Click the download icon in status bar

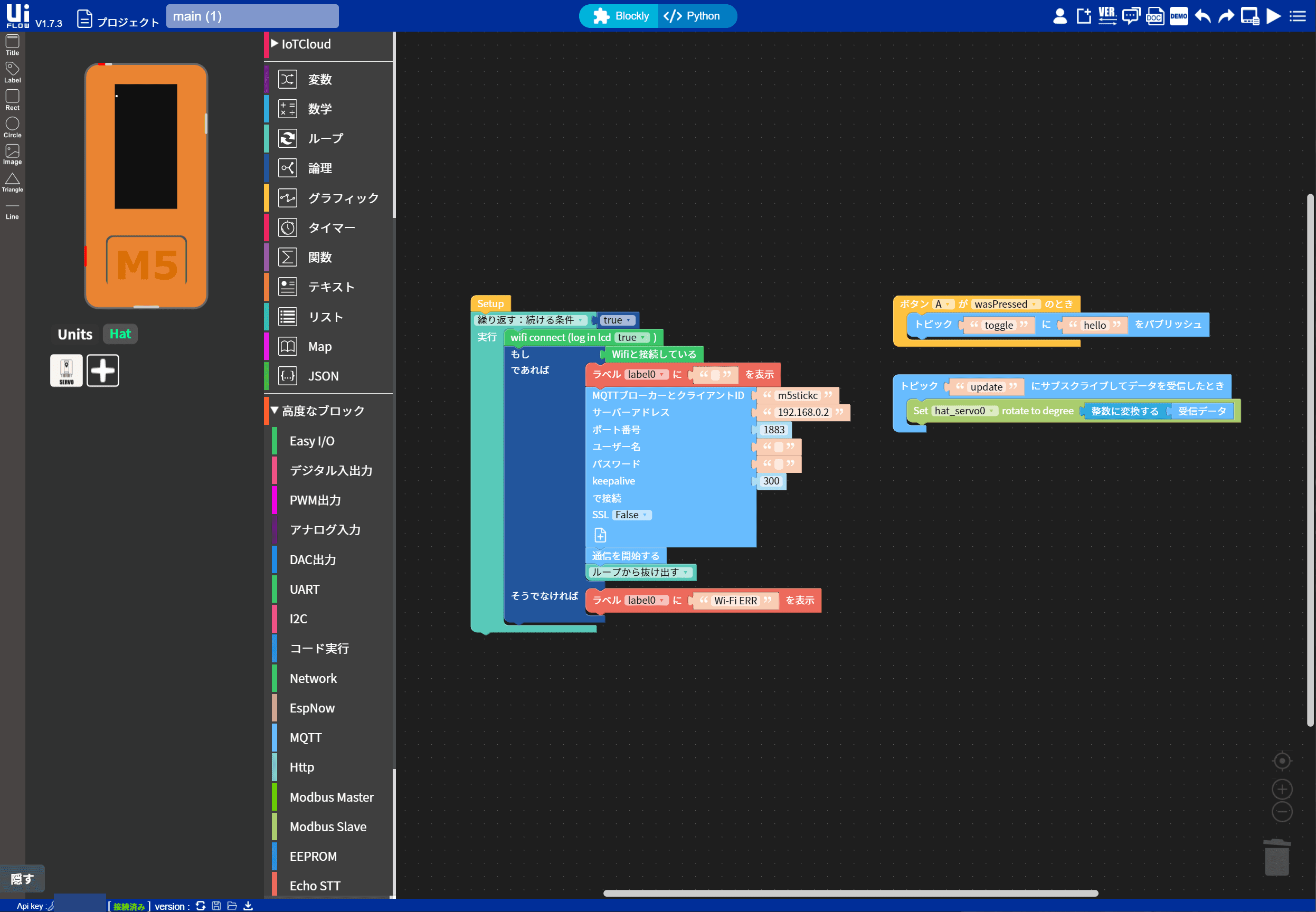(248, 906)
